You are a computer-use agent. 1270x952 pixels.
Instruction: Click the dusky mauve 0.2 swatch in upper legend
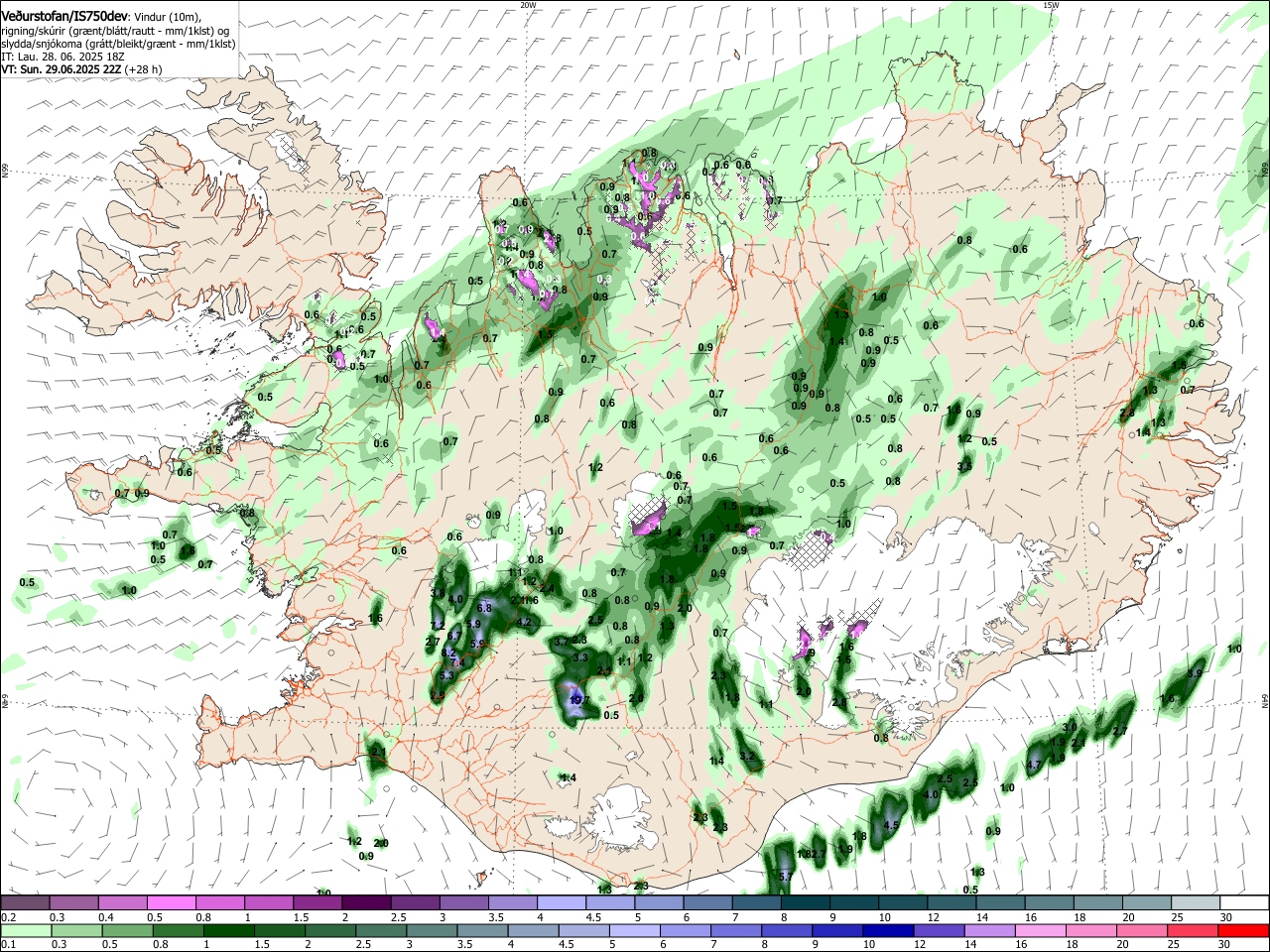pyautogui.click(x=26, y=902)
